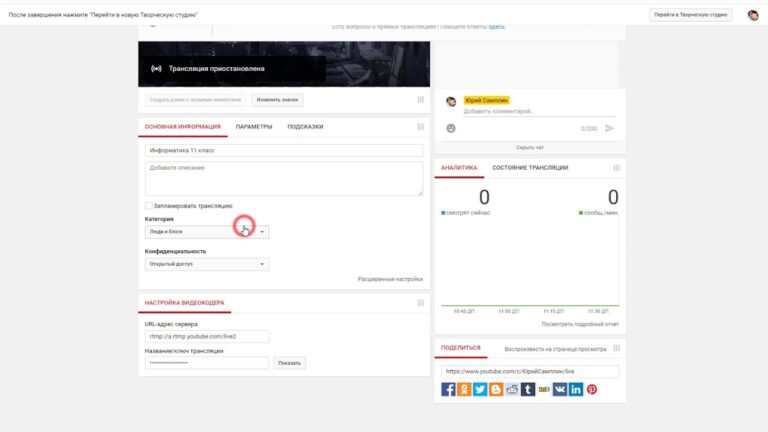768x432 pixels.
Task: Click the Изменить значок button
Action: tap(277, 100)
